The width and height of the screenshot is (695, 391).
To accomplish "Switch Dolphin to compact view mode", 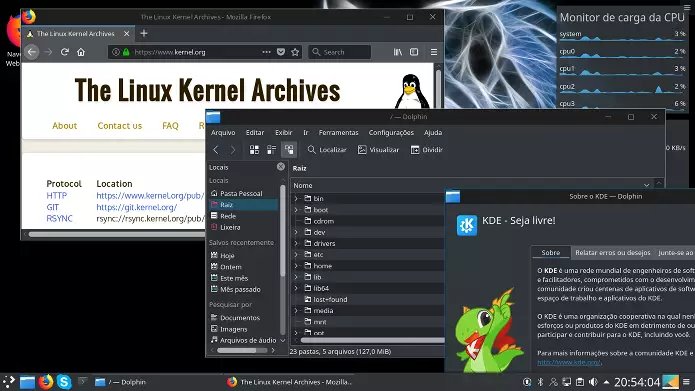I will point(271,150).
